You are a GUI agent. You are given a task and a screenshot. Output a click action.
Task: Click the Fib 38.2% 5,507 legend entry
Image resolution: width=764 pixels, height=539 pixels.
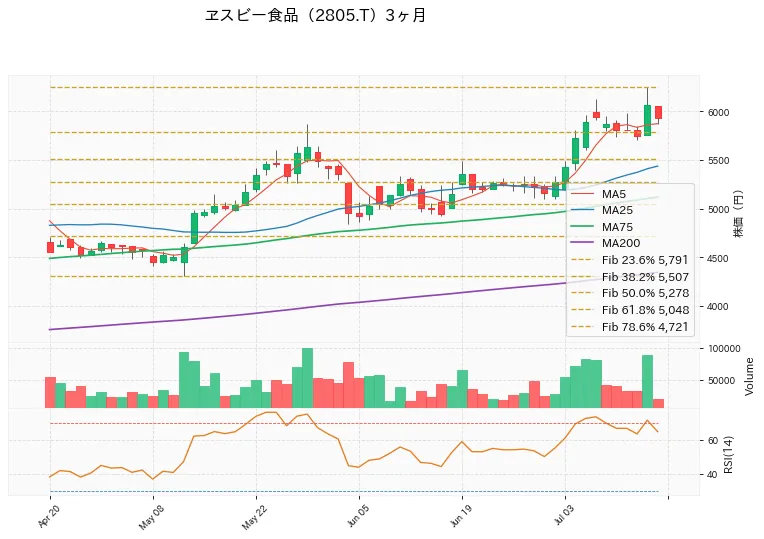coord(630,277)
